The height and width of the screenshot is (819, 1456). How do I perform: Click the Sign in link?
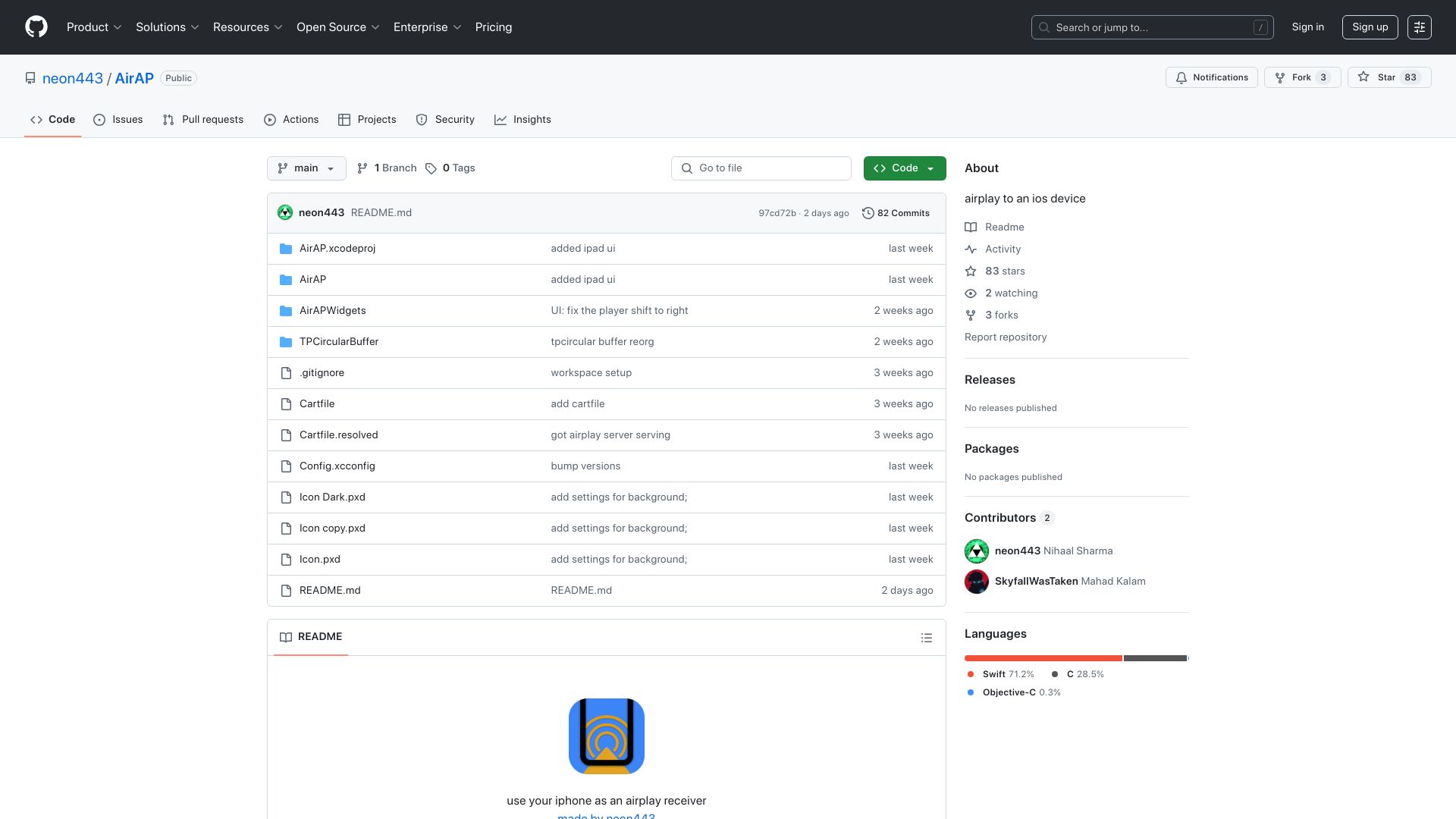pos(1308,27)
